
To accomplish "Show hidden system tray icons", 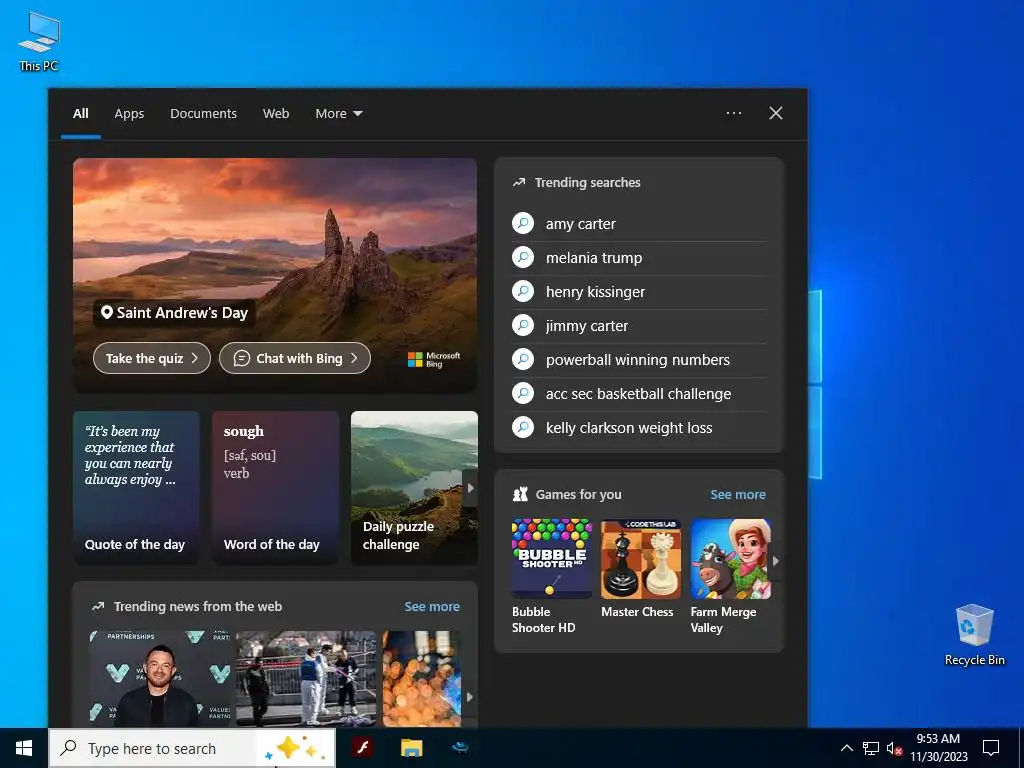I will (846, 748).
